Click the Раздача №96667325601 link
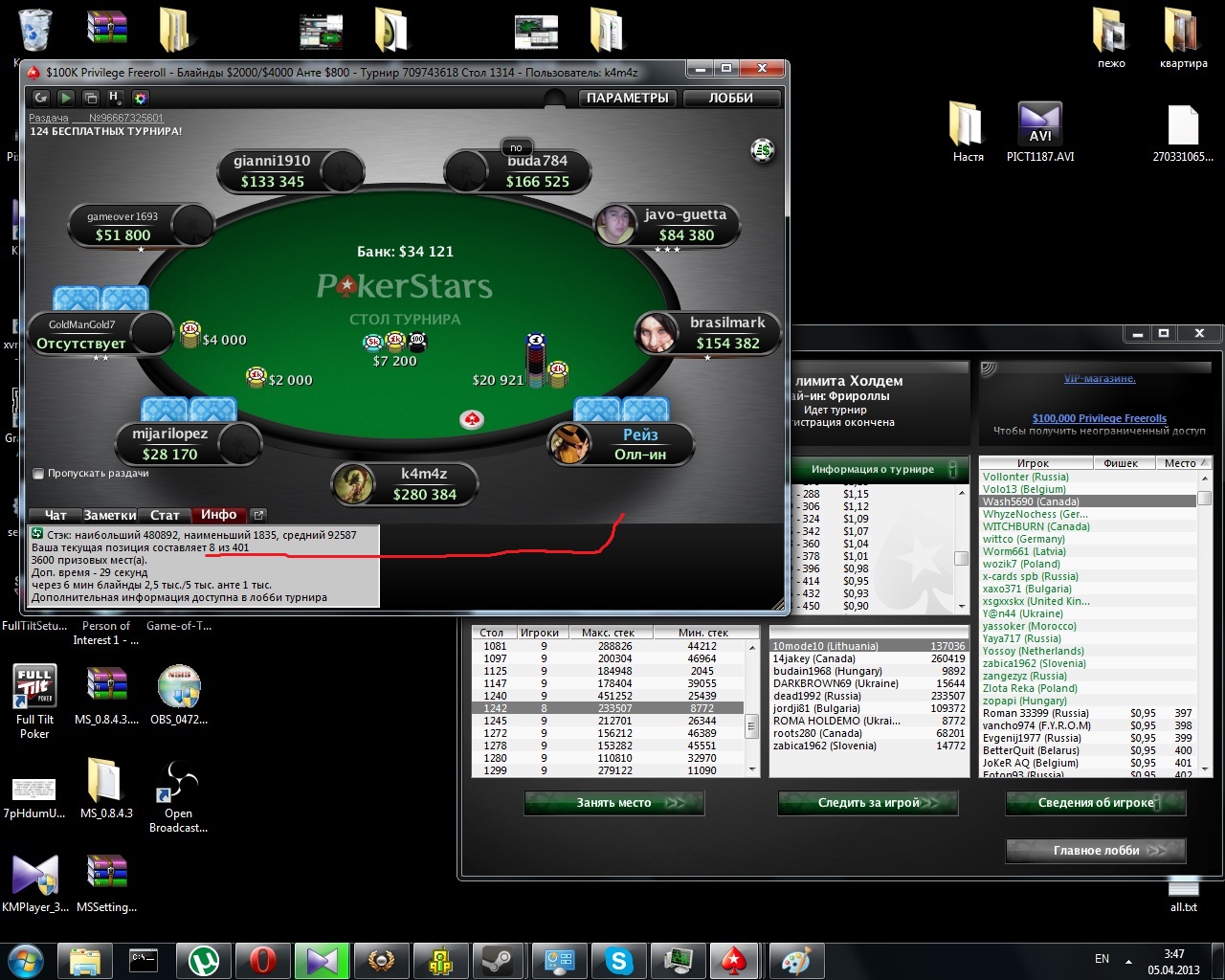The image size is (1225, 980). 96,118
